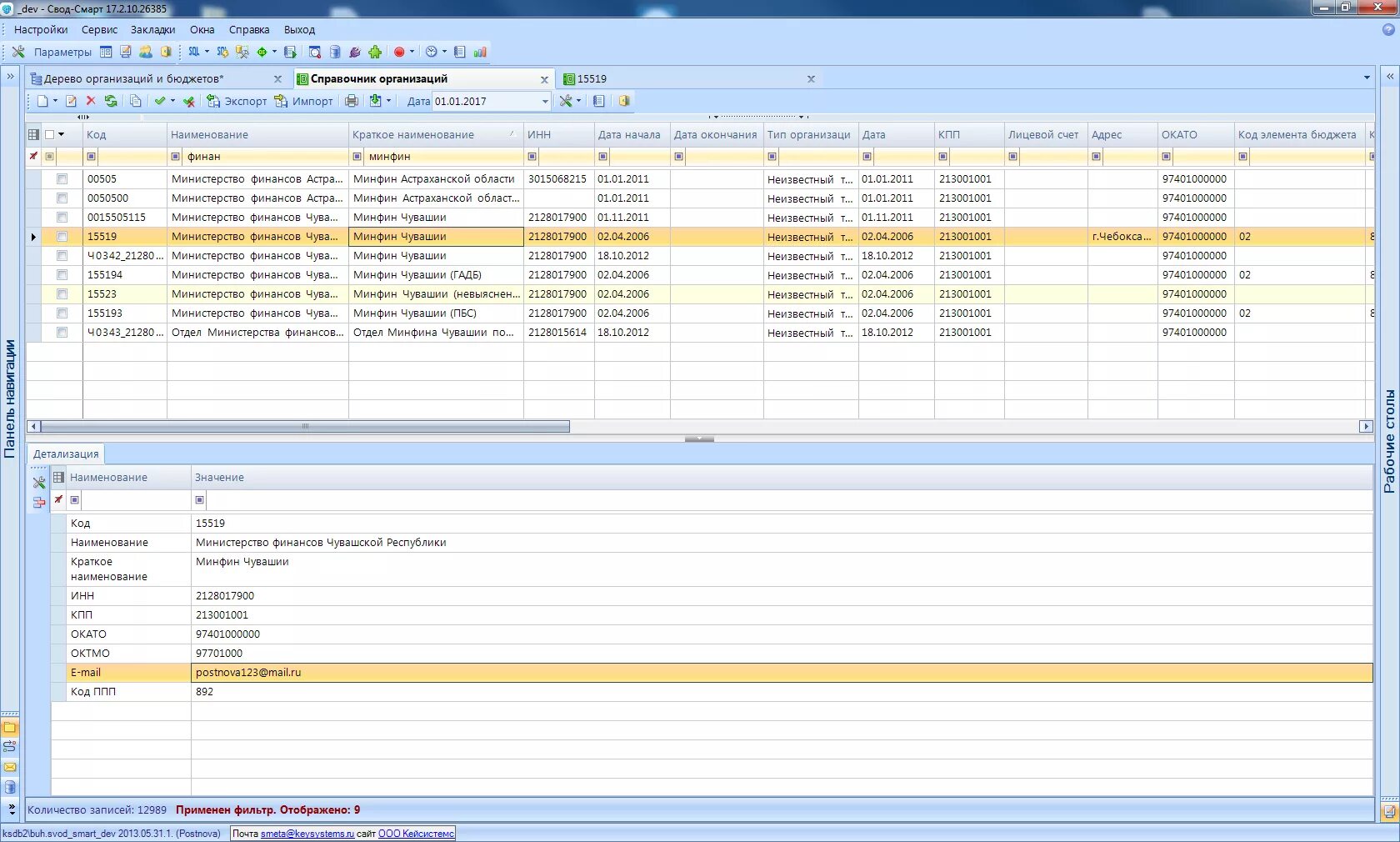Tick the checkbox for row 15523
The image size is (1400, 842).
click(x=62, y=293)
